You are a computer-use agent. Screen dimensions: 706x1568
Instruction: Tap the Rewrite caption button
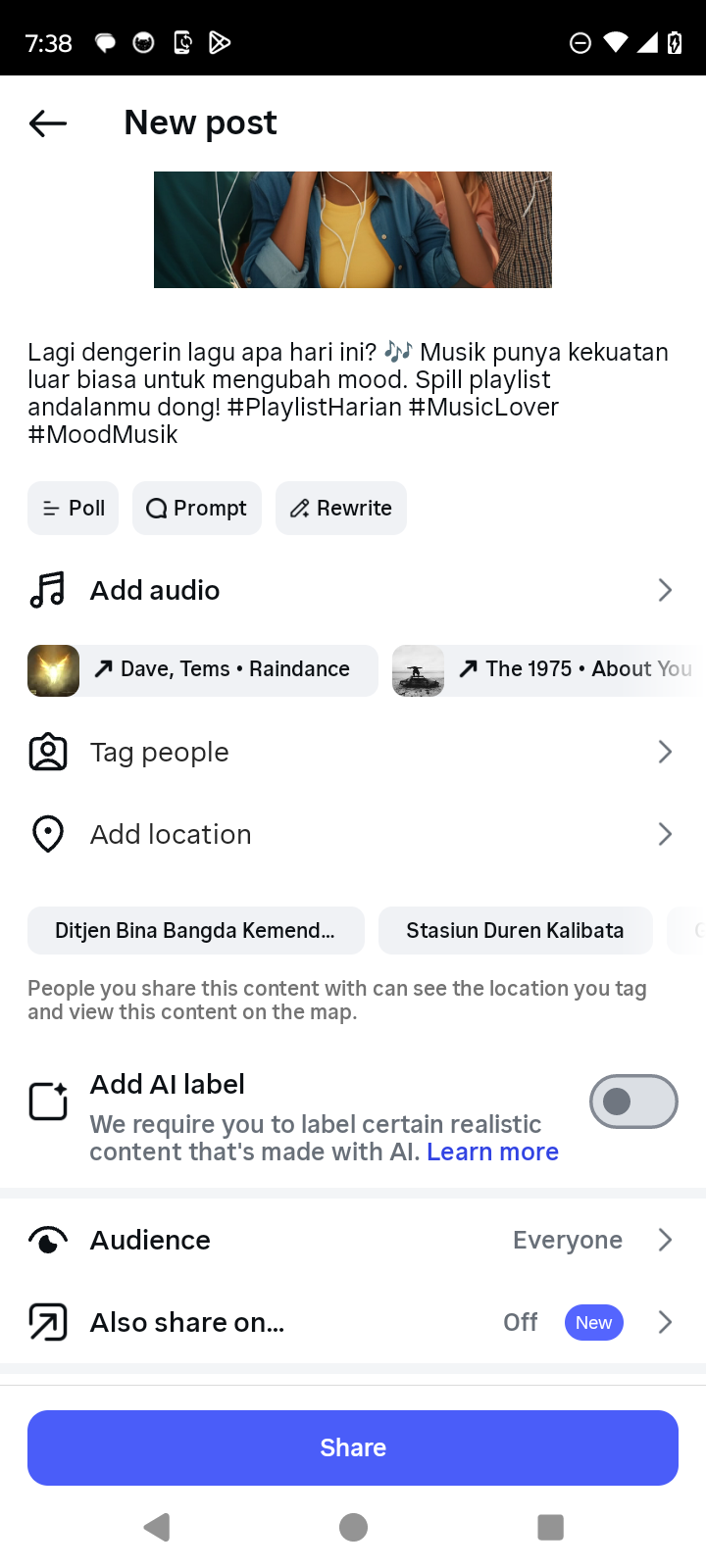coord(341,509)
